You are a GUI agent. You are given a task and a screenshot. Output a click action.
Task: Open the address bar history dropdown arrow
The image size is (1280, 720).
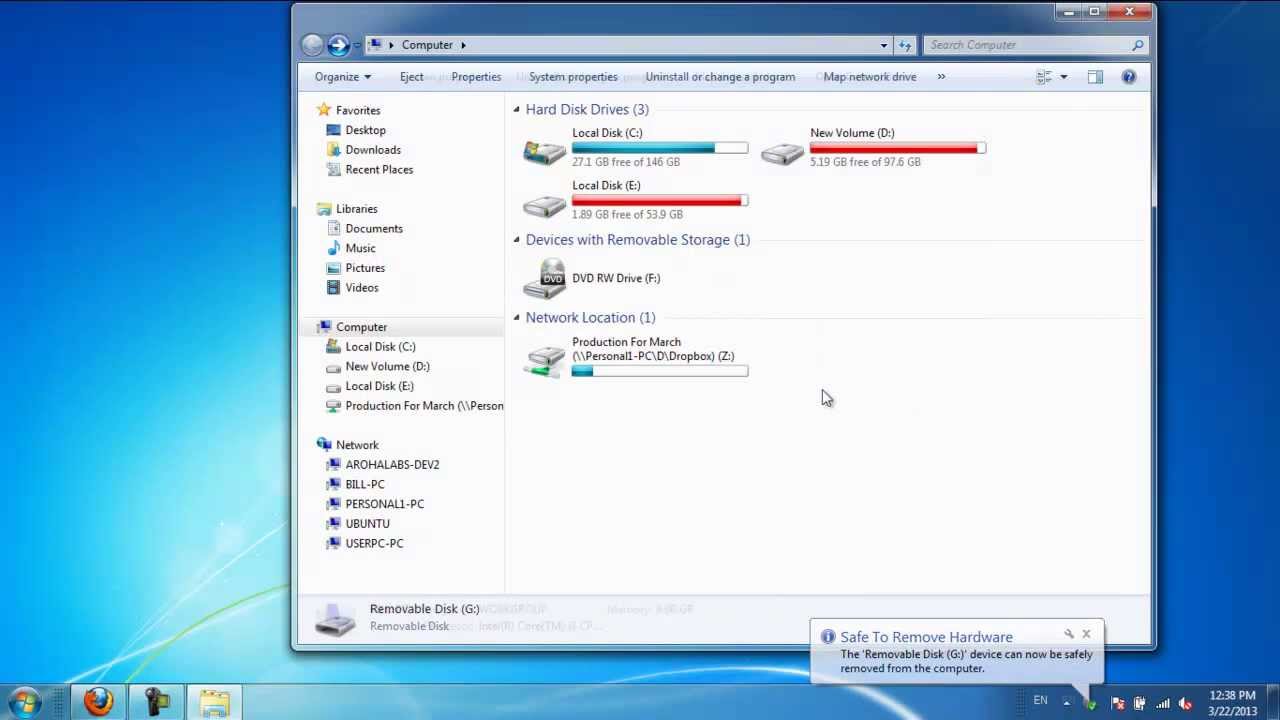[x=883, y=45]
